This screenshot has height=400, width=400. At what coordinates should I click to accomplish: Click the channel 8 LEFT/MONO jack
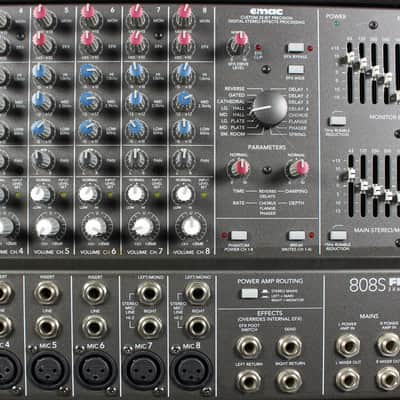click(198, 293)
